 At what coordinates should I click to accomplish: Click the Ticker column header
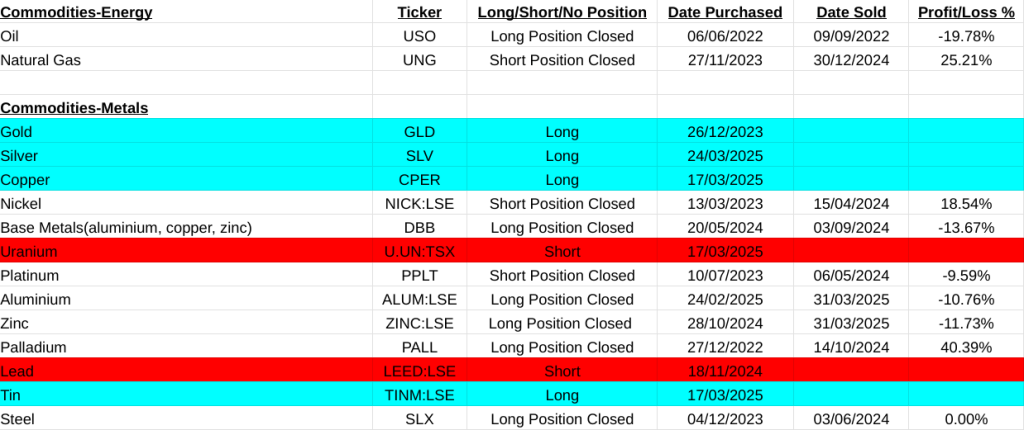coord(419,13)
